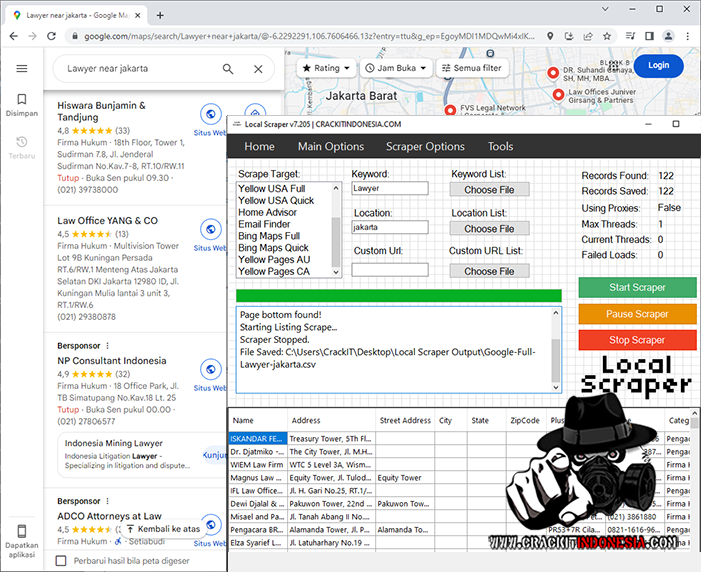This screenshot has height=572, width=701.
Task: Click the search magnifier in Maps
Action: pos(228,69)
